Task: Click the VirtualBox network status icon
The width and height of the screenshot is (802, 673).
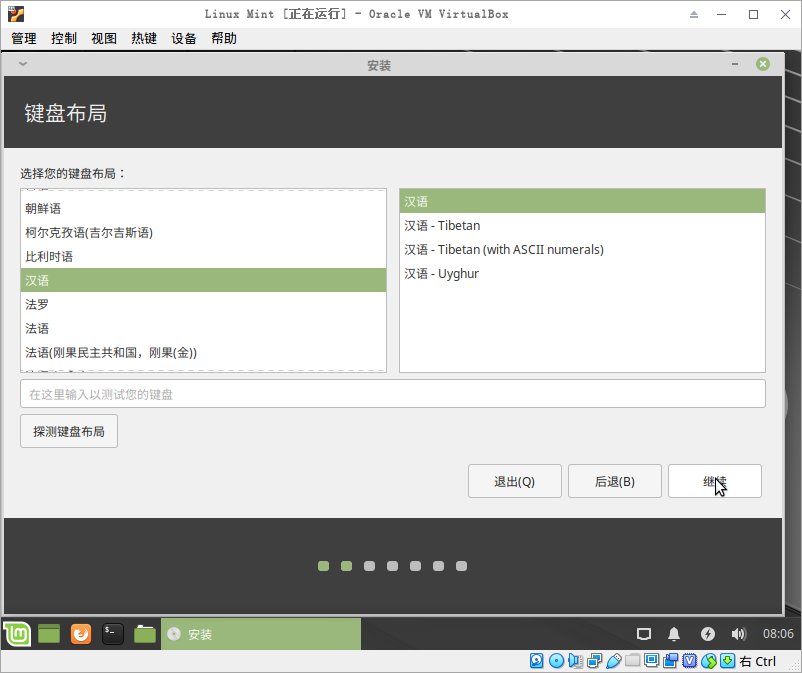Action: click(596, 660)
